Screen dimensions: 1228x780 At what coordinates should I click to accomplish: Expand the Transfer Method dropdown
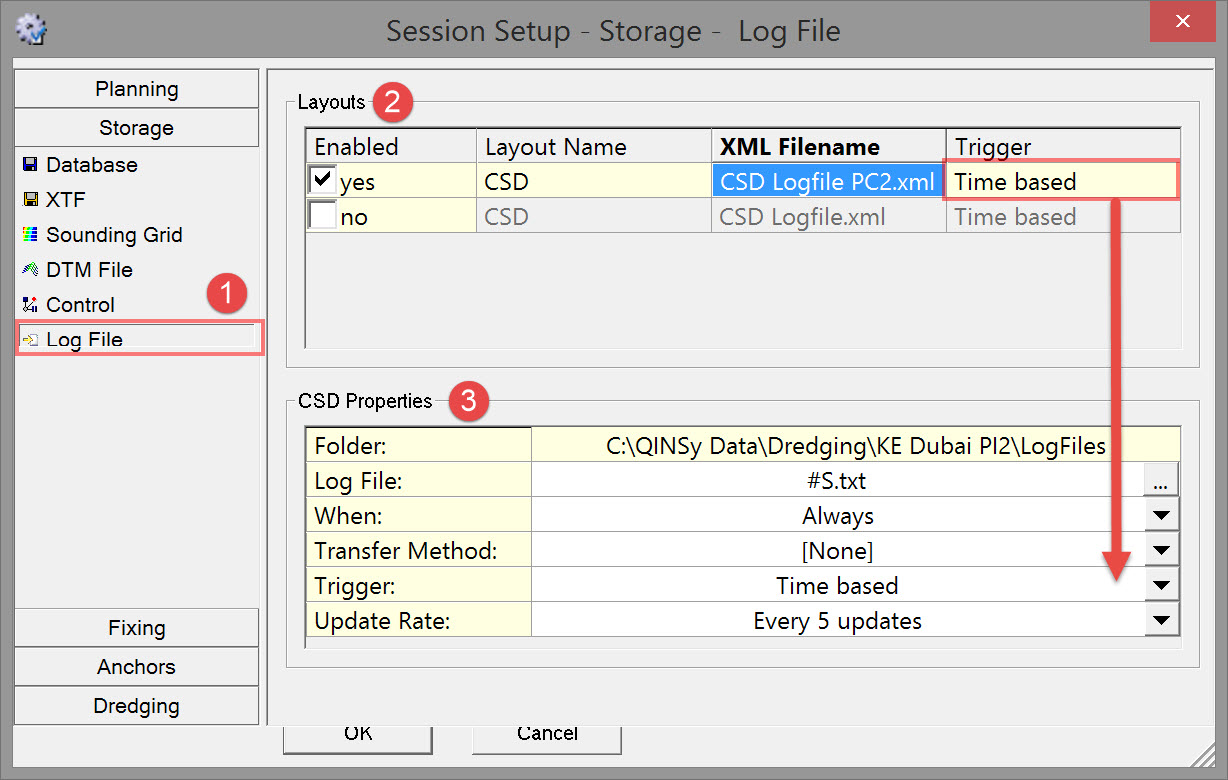[x=1161, y=551]
